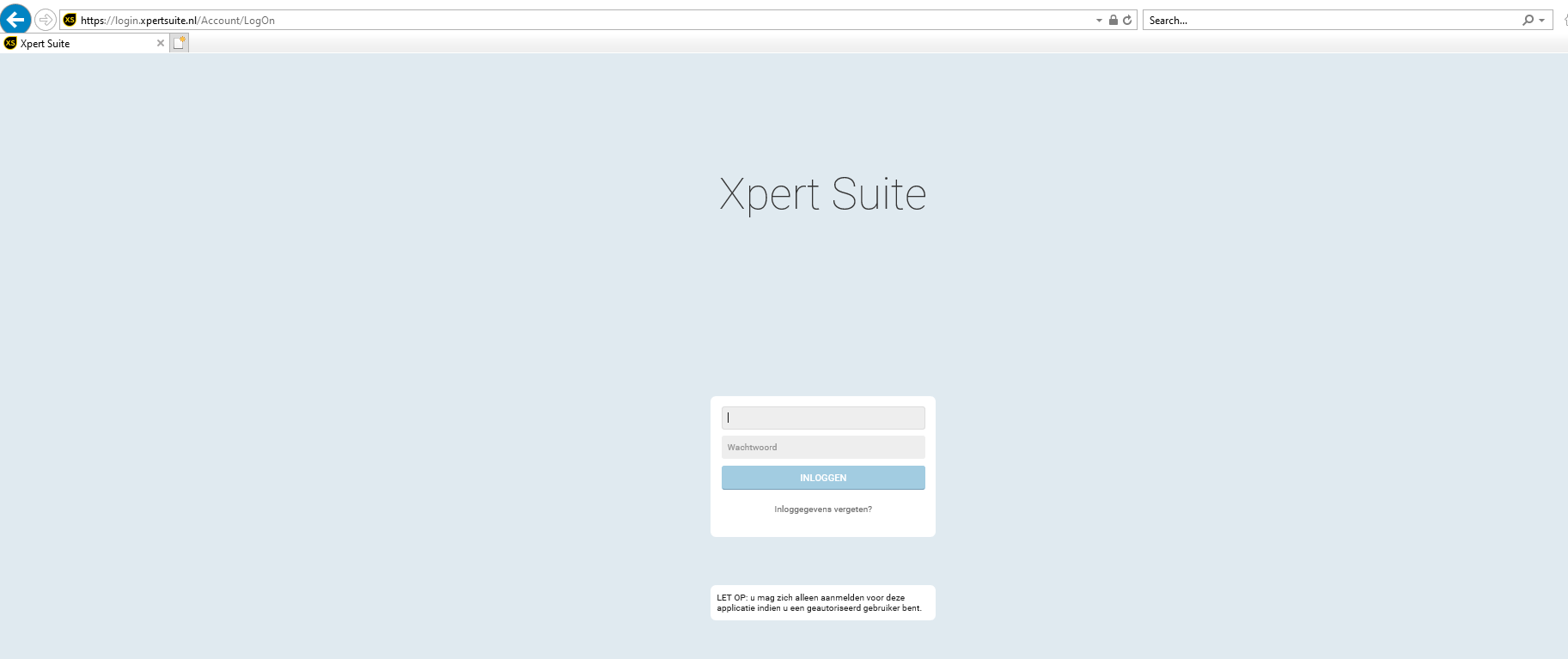Viewport: 1568px width, 659px height.
Task: Click the Forward navigation arrow
Action: (46, 20)
